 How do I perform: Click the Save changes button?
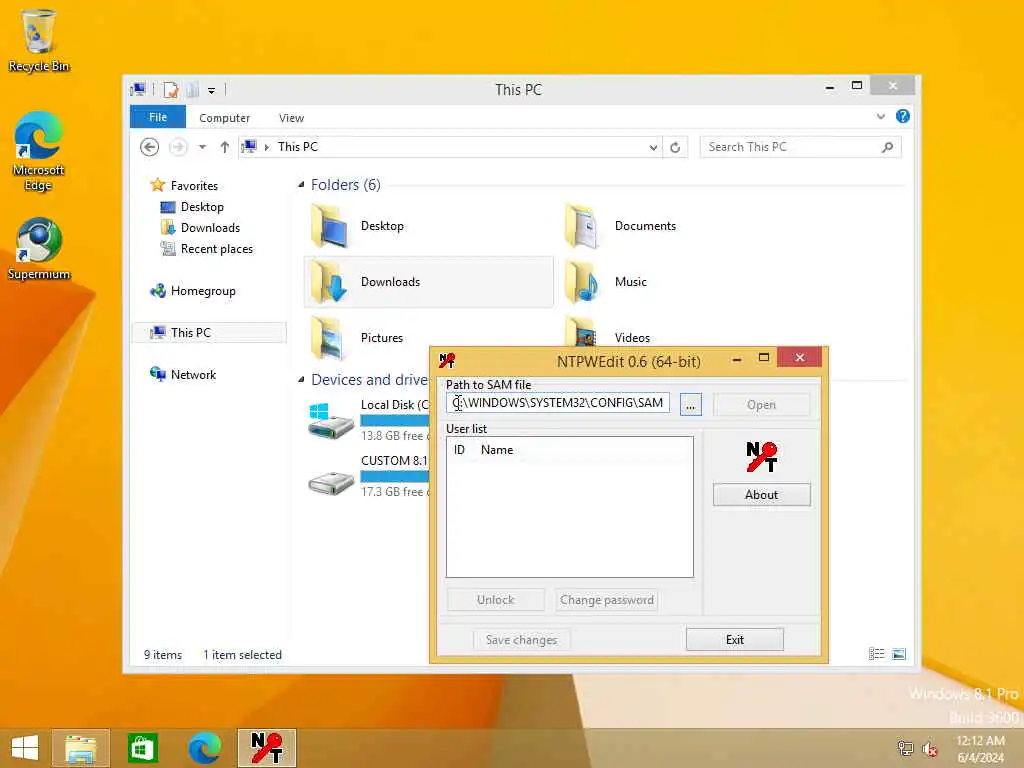click(x=521, y=639)
